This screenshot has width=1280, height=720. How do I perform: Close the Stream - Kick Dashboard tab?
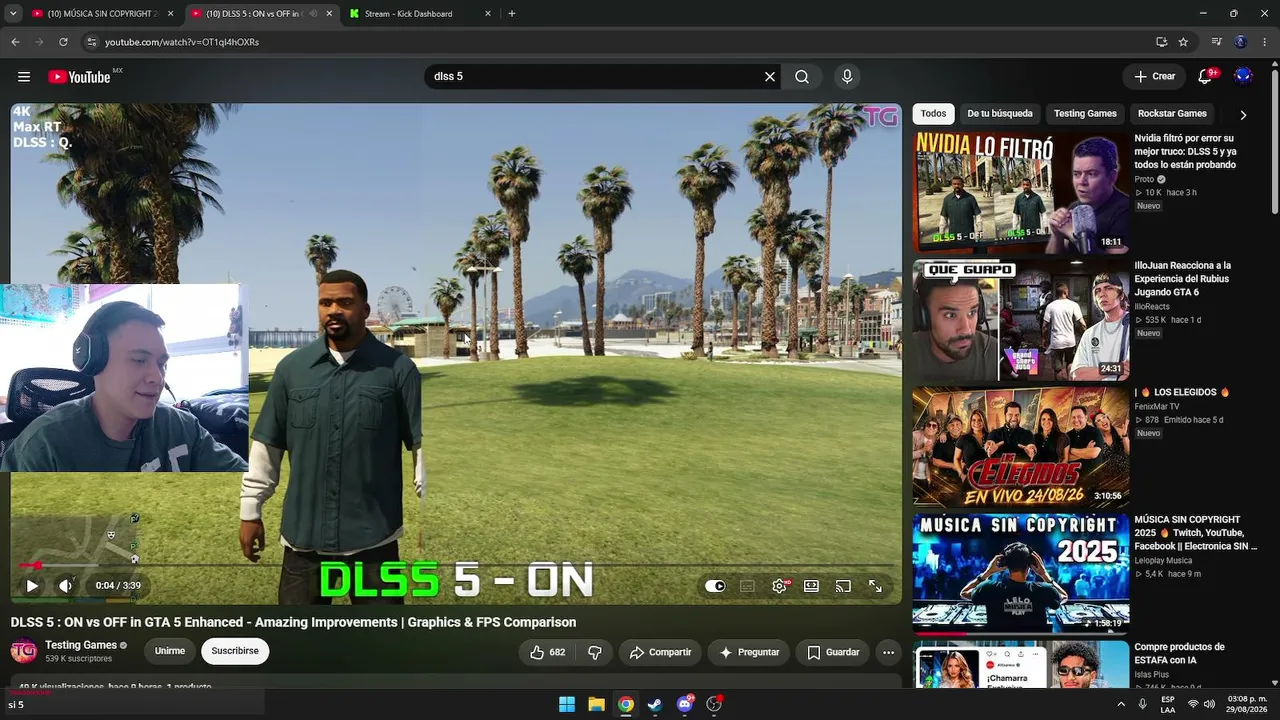488,14
